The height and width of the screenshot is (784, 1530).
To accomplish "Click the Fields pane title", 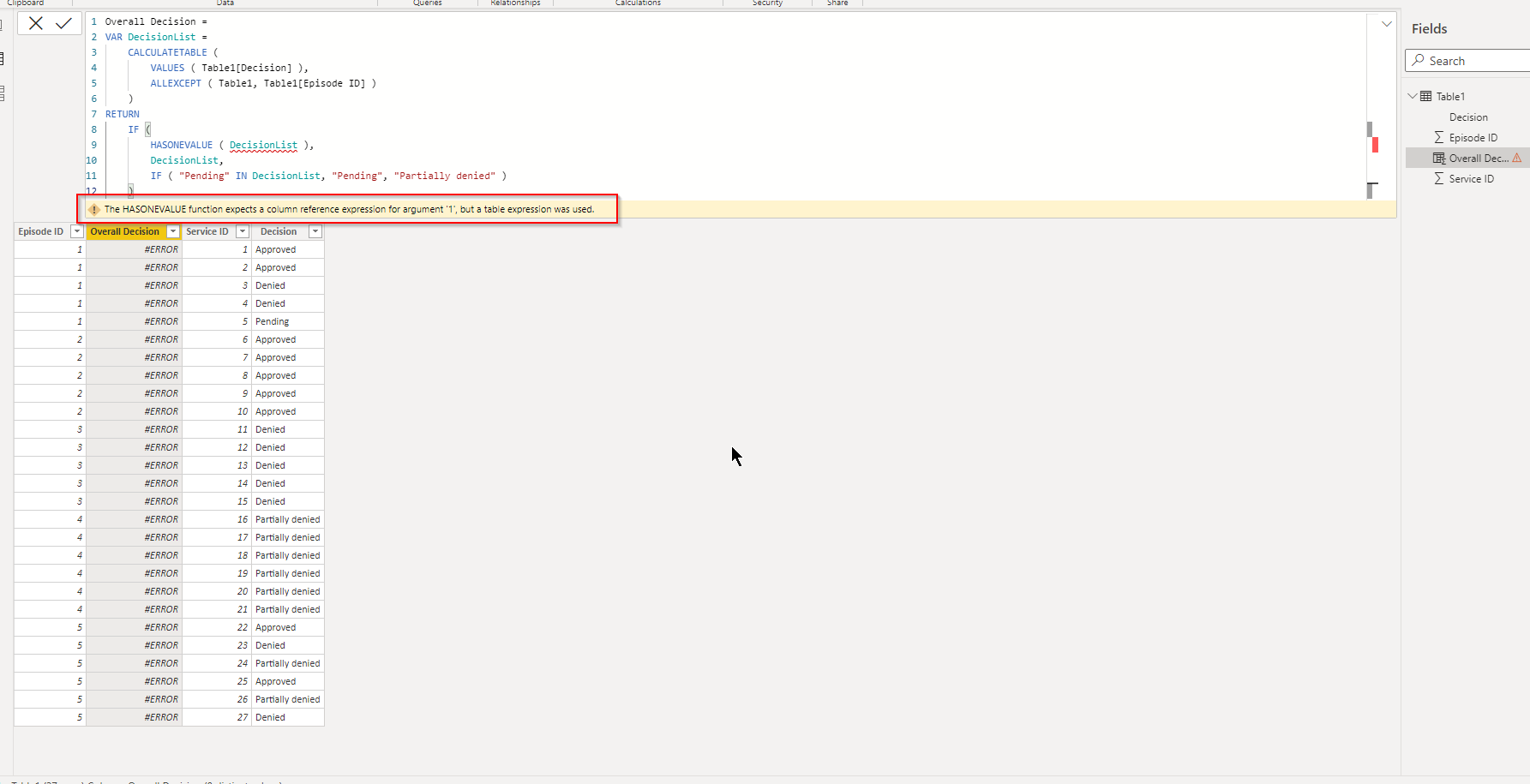I will click(1429, 29).
